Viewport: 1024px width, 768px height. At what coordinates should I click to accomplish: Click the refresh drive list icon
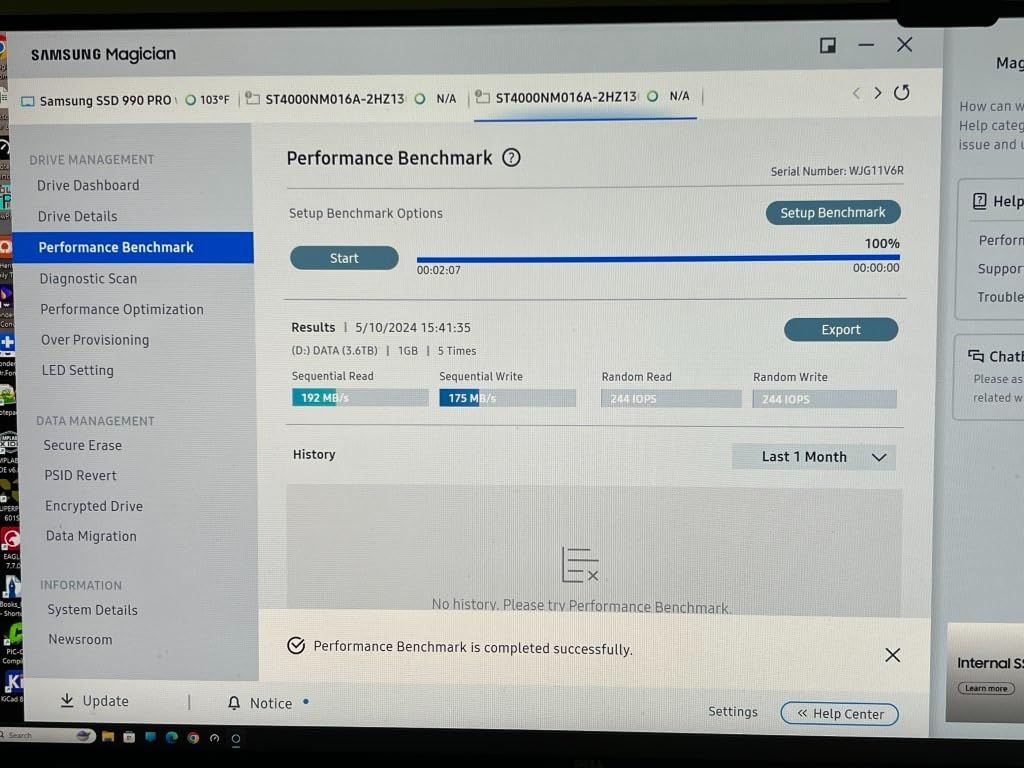(901, 93)
